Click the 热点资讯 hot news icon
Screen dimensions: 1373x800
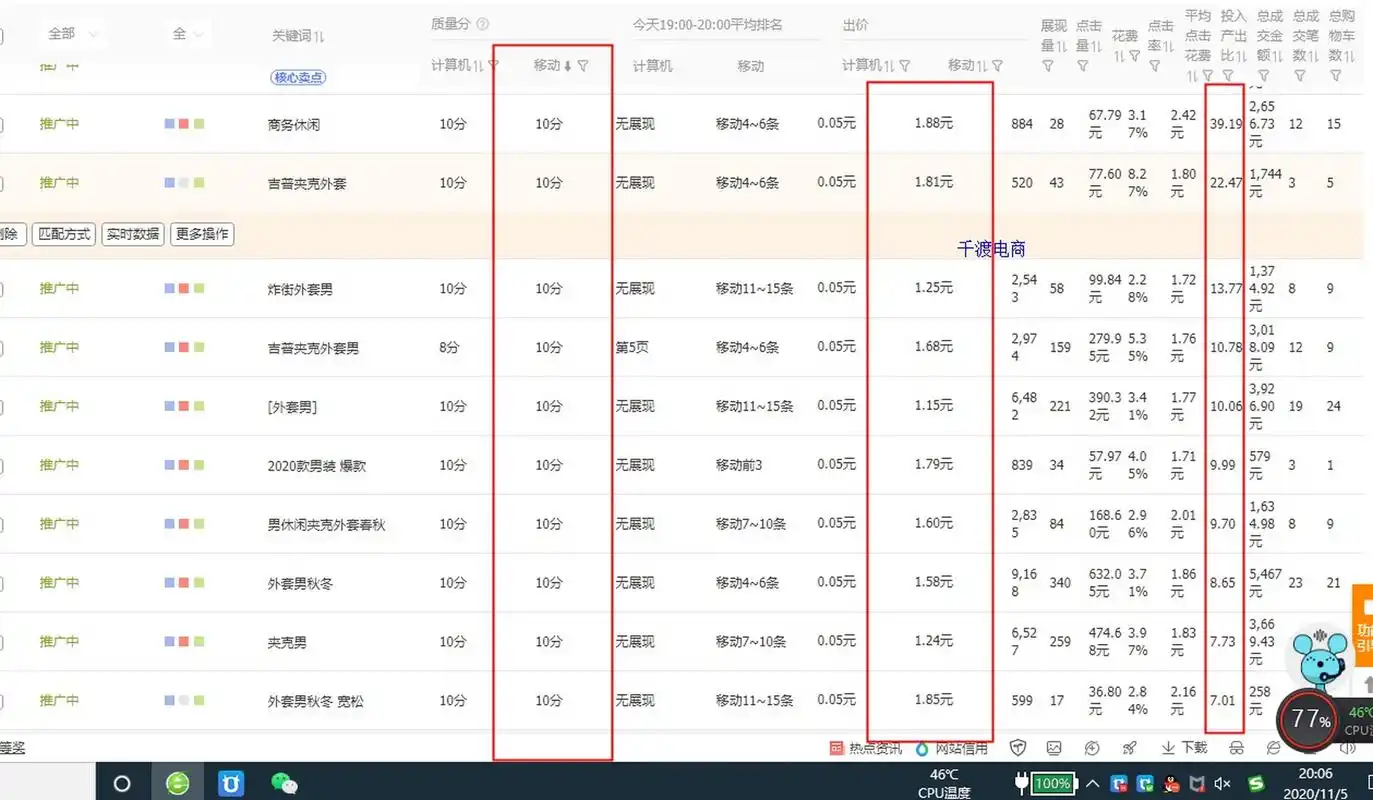pyautogui.click(x=838, y=747)
